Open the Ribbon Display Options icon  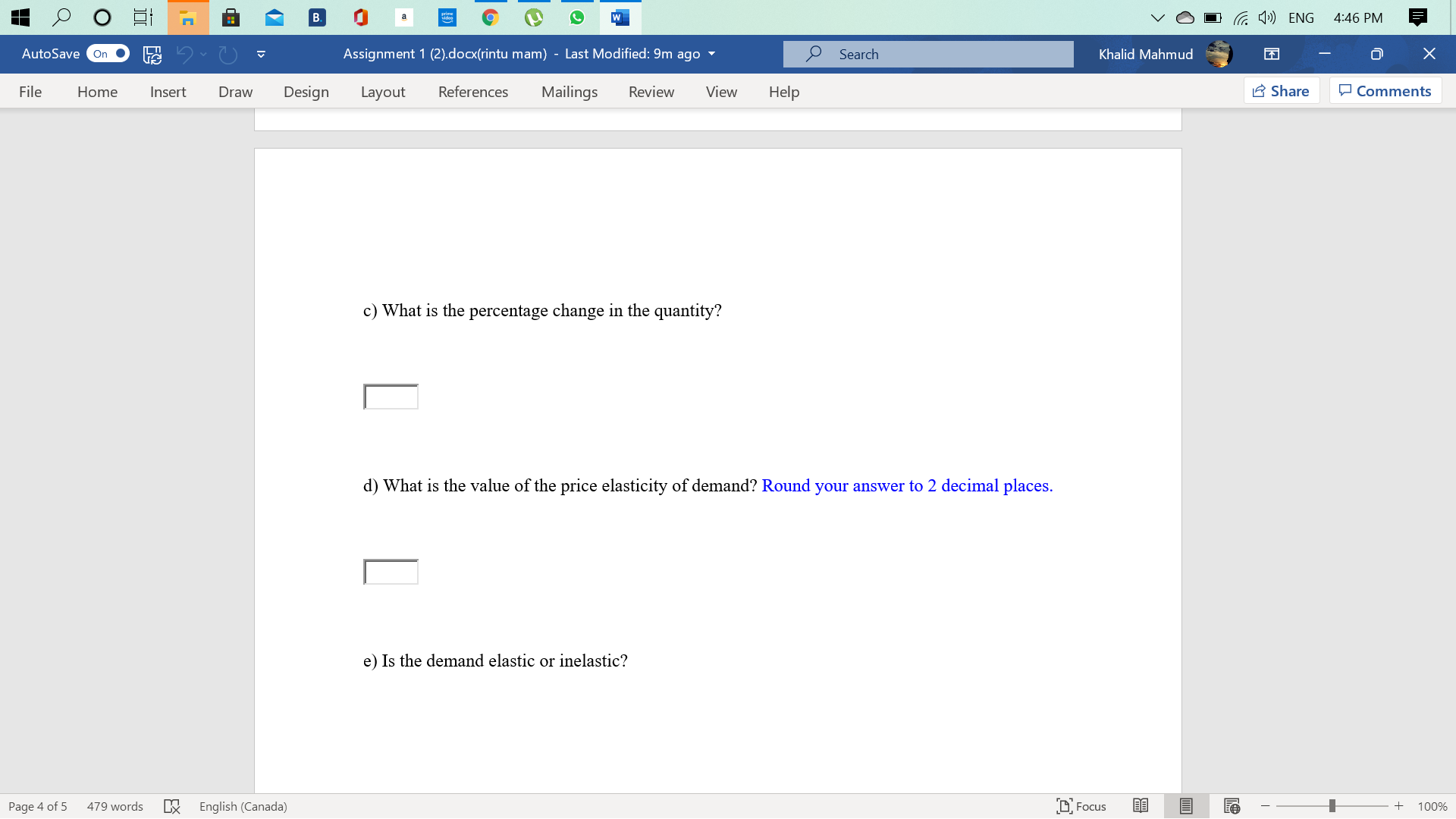(x=1272, y=54)
